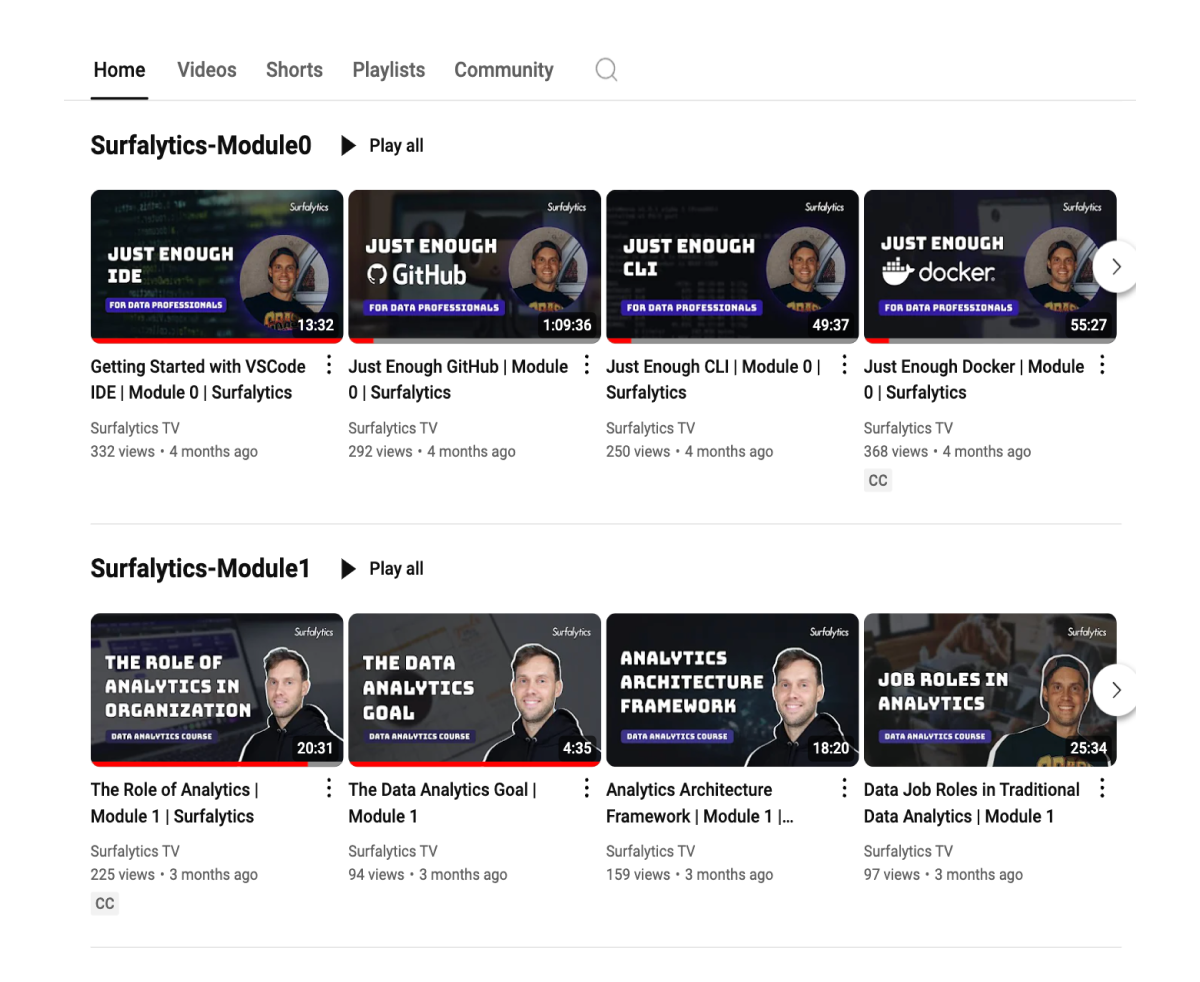Play all videos in Surfalytics-Module1

pyautogui.click(x=382, y=569)
